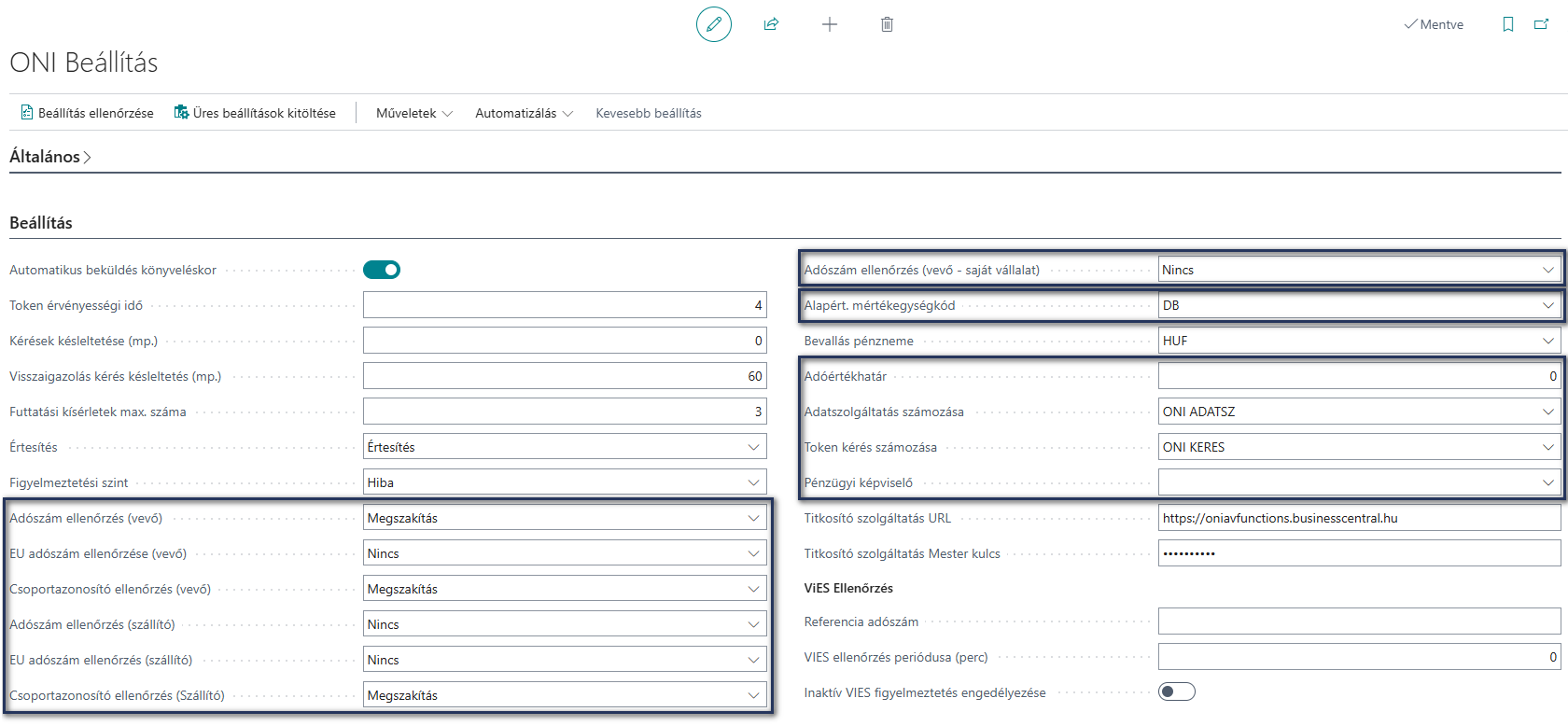Click the share icon in top bar
1568x726 pixels.
(x=771, y=24)
